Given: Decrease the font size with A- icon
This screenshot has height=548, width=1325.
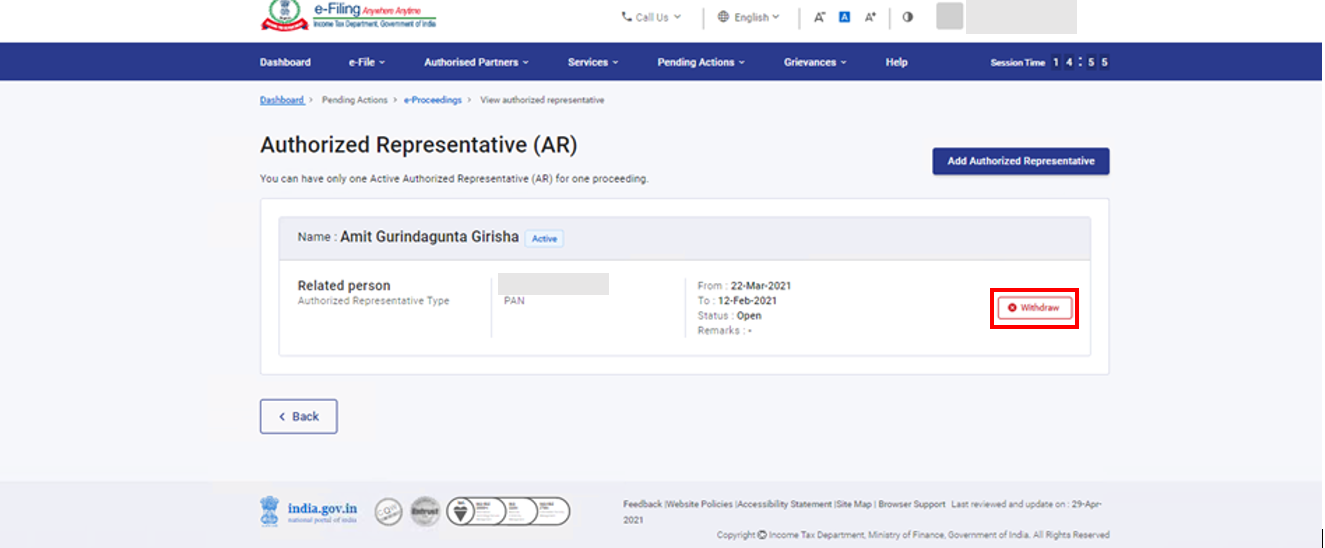Looking at the screenshot, I should [819, 17].
